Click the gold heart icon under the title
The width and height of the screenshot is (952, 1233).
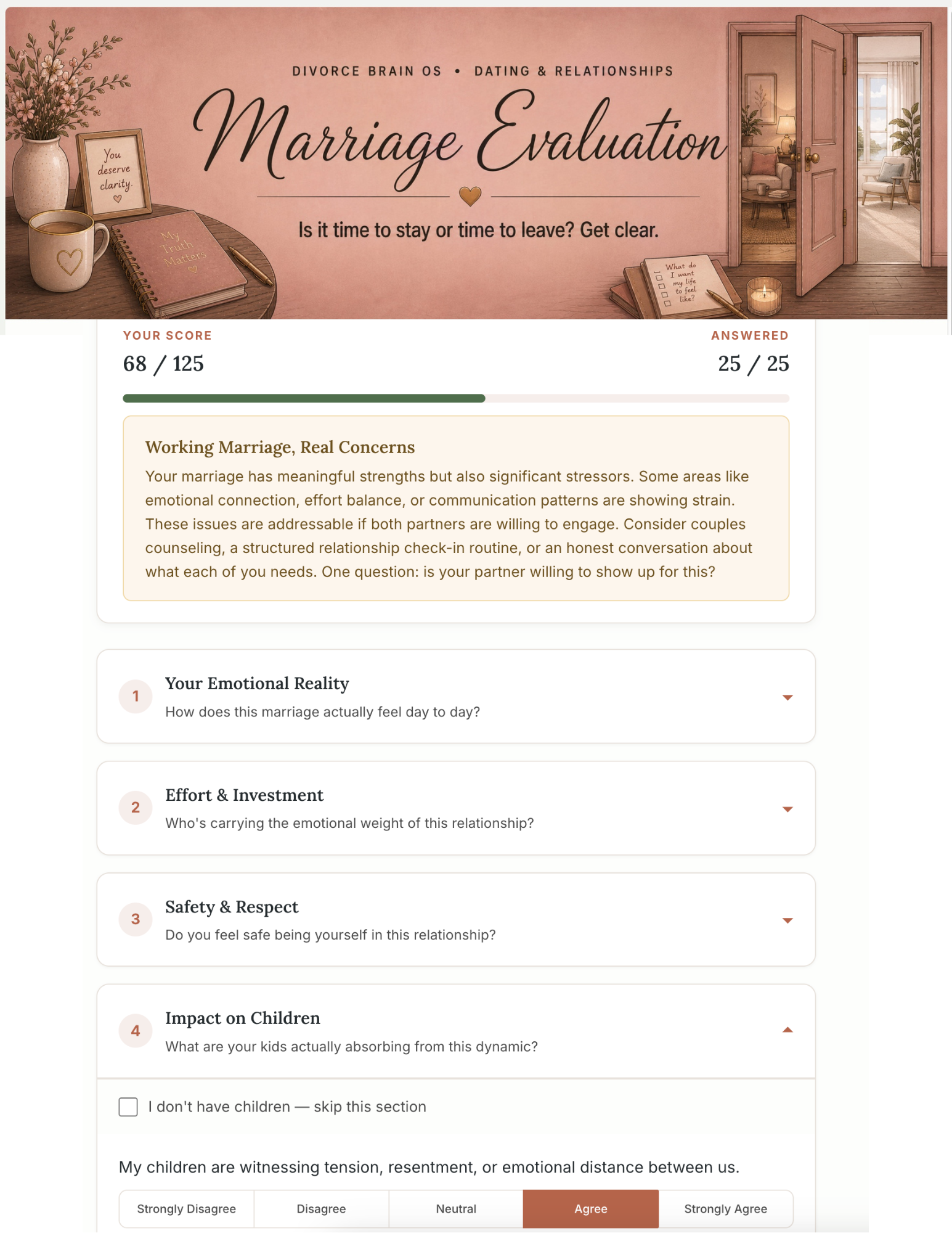470,197
